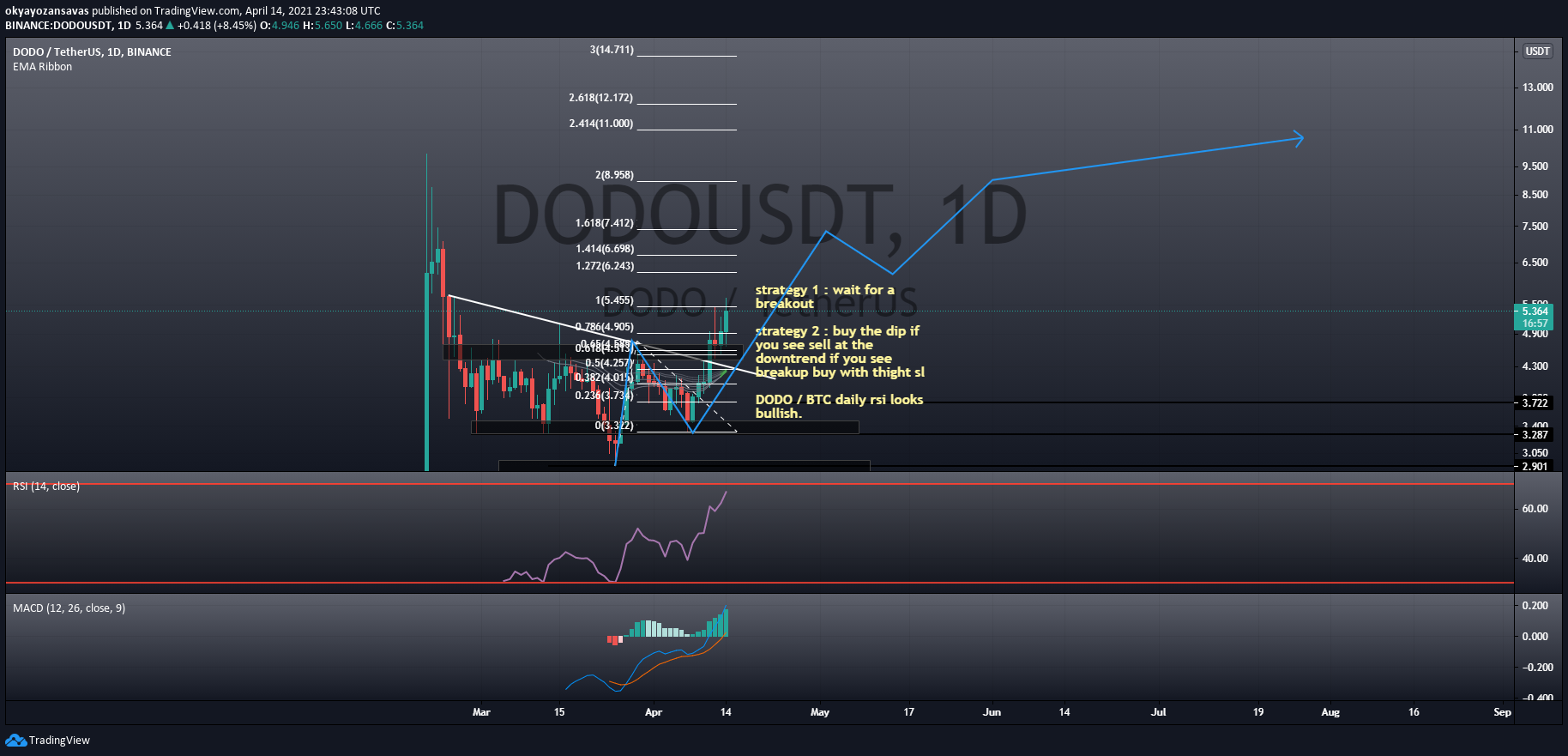The width and height of the screenshot is (1568, 756).
Task: Click the 3.722 horizontal line price label
Action: 1535,402
